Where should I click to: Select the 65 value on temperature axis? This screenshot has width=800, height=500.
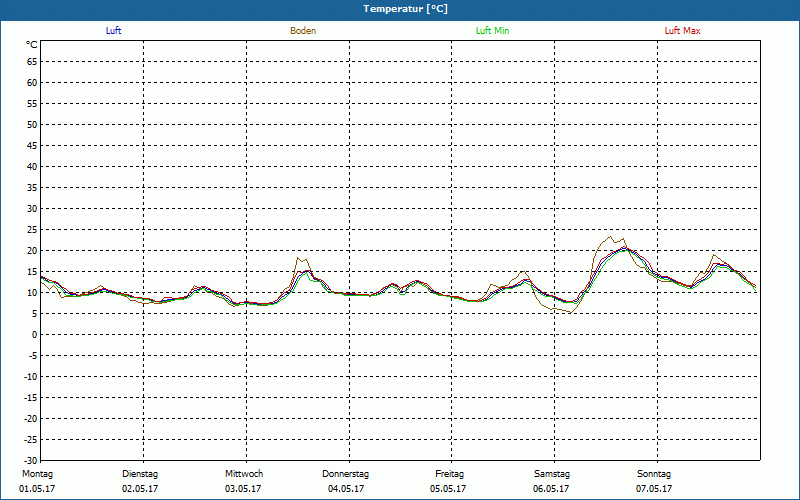(32, 62)
